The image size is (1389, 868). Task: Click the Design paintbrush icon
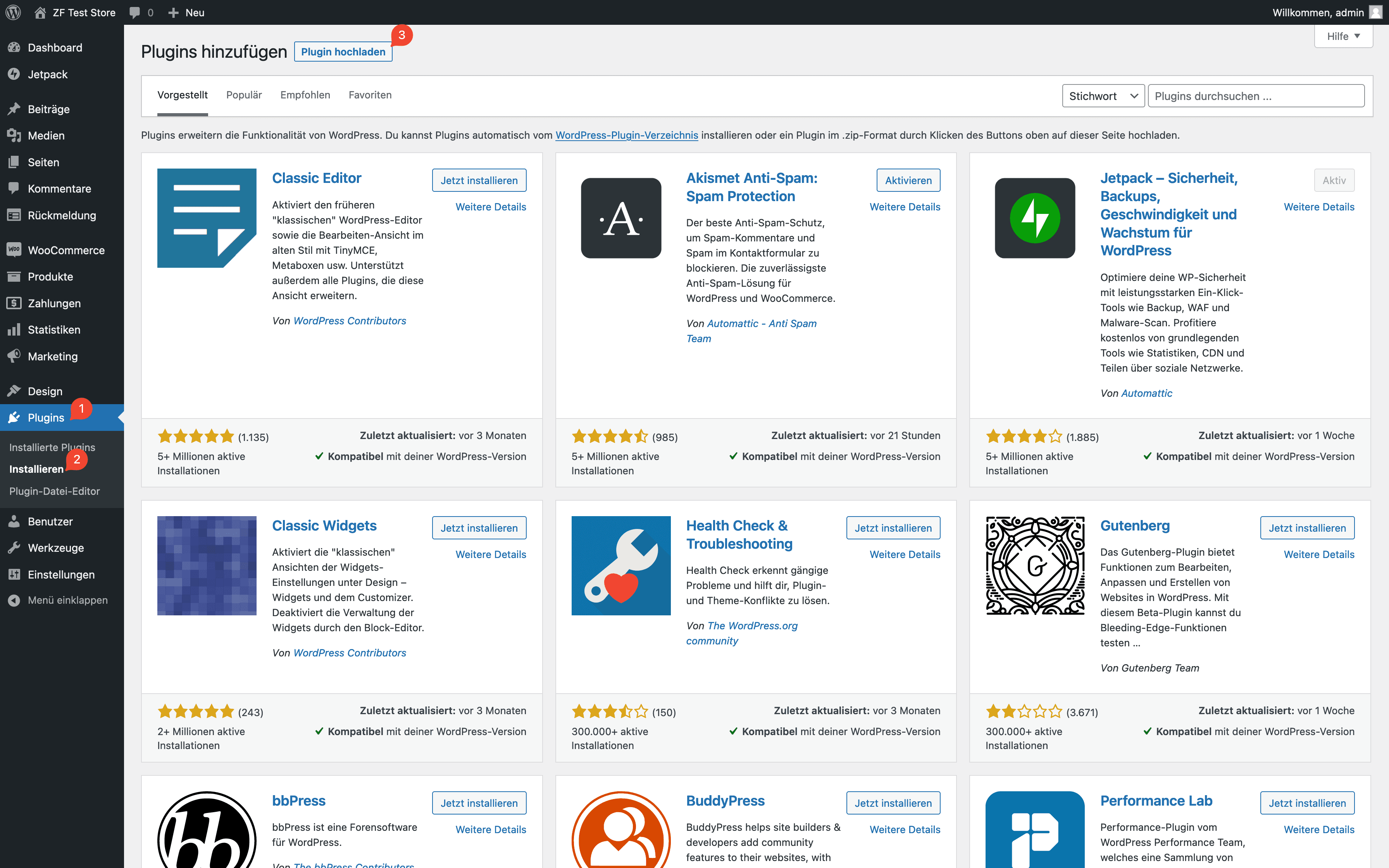(14, 391)
